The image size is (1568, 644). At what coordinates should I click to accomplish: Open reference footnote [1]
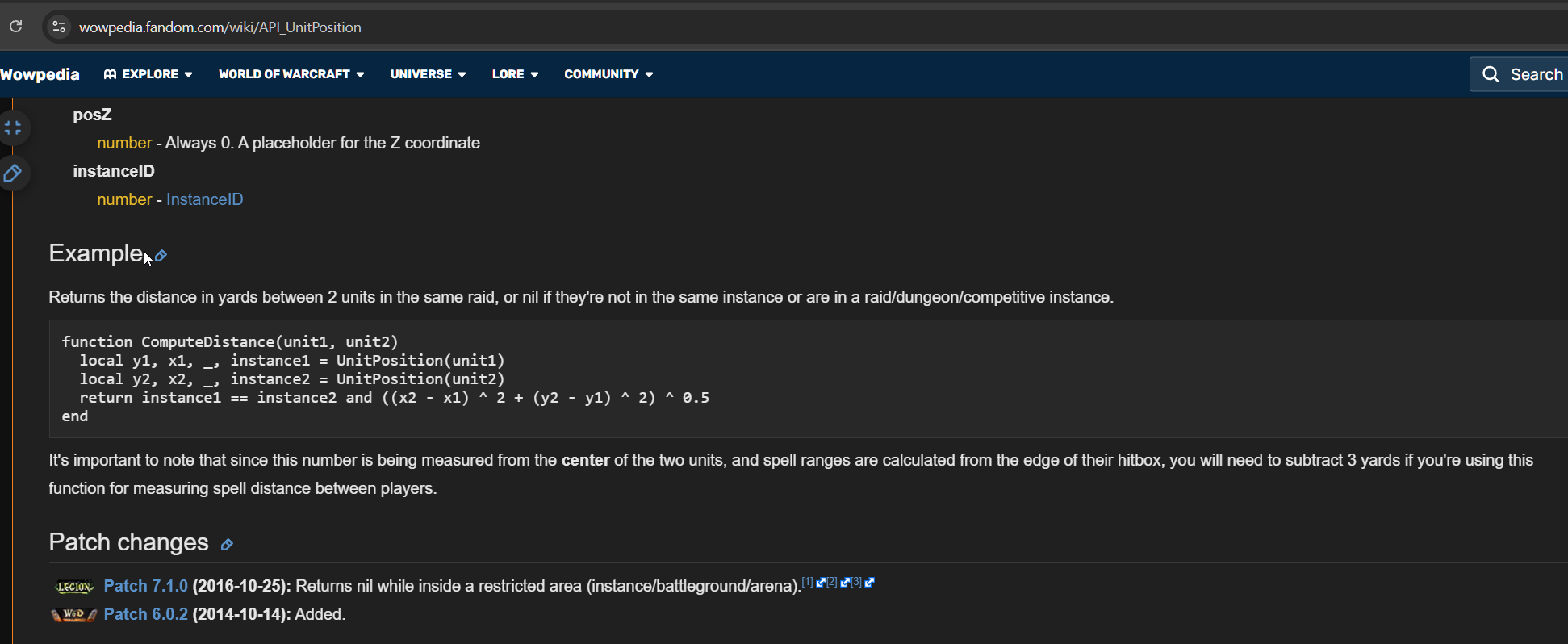click(x=807, y=582)
